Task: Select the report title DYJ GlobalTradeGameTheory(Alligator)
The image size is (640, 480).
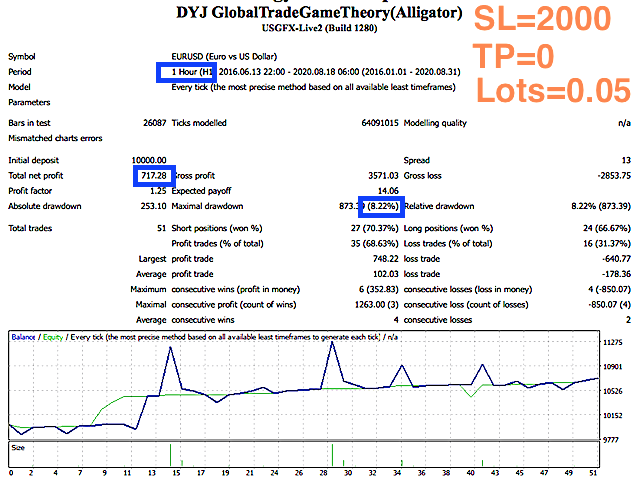Action: (x=319, y=13)
